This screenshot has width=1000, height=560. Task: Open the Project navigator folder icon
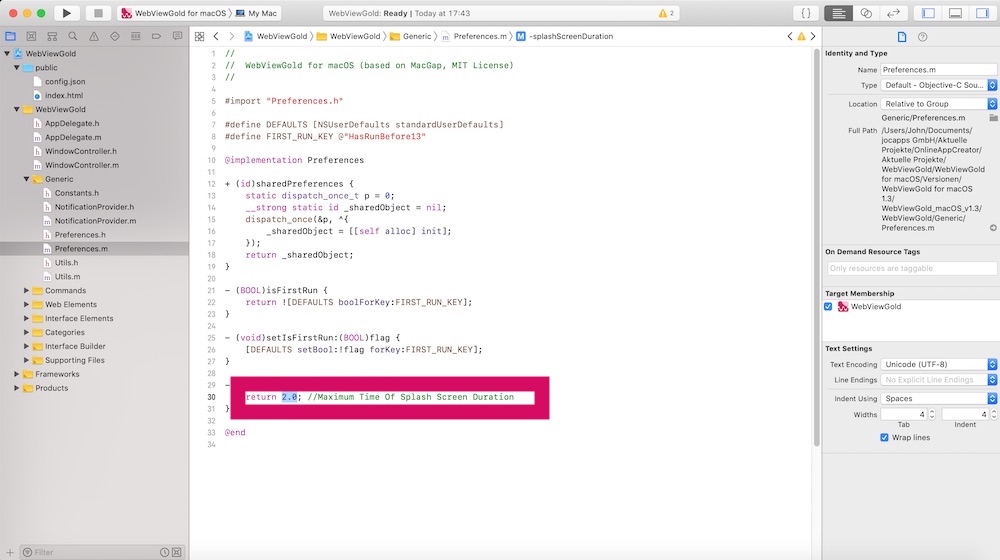pos(10,36)
